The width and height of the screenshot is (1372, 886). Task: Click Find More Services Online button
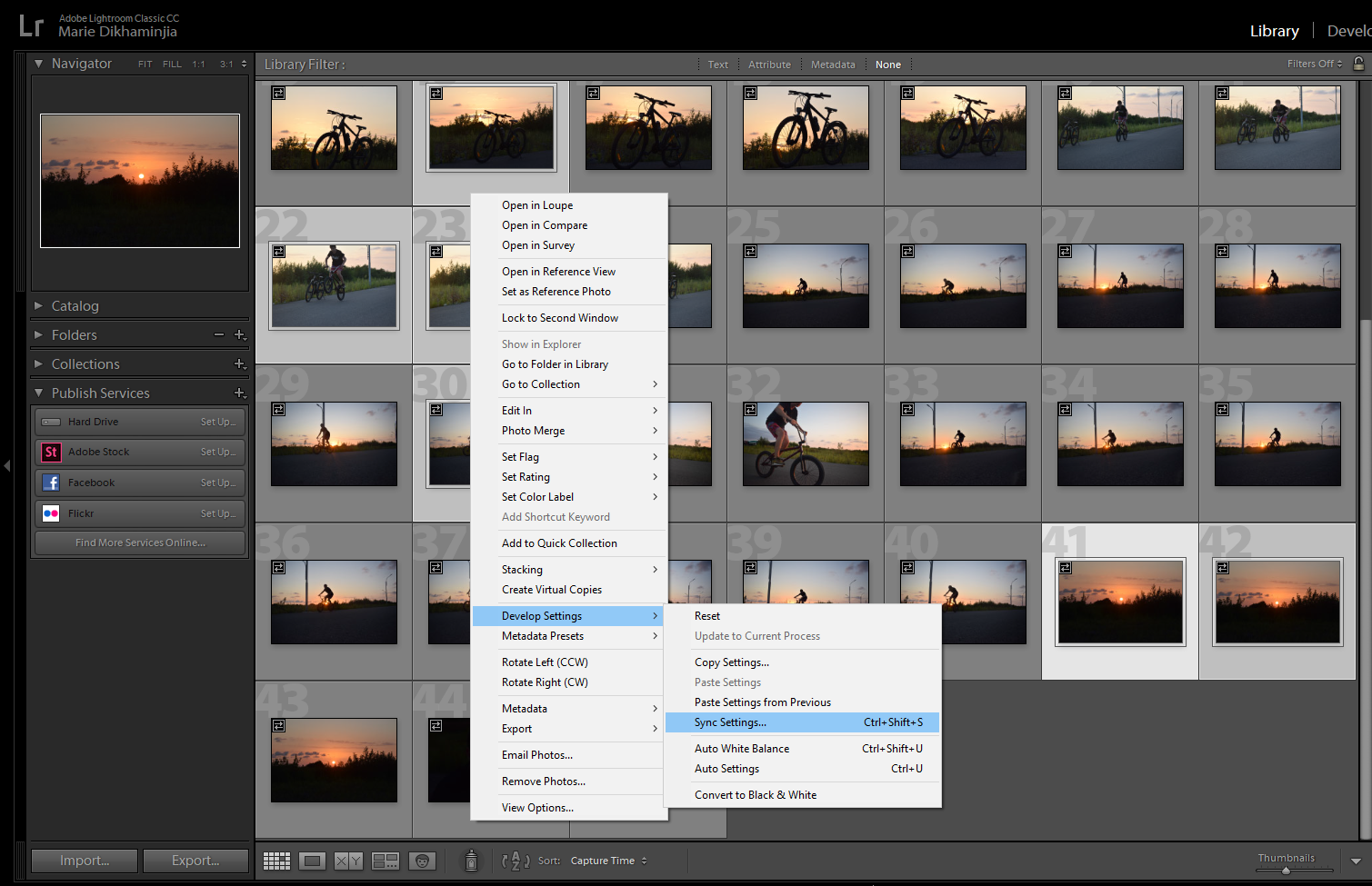pyautogui.click(x=140, y=543)
